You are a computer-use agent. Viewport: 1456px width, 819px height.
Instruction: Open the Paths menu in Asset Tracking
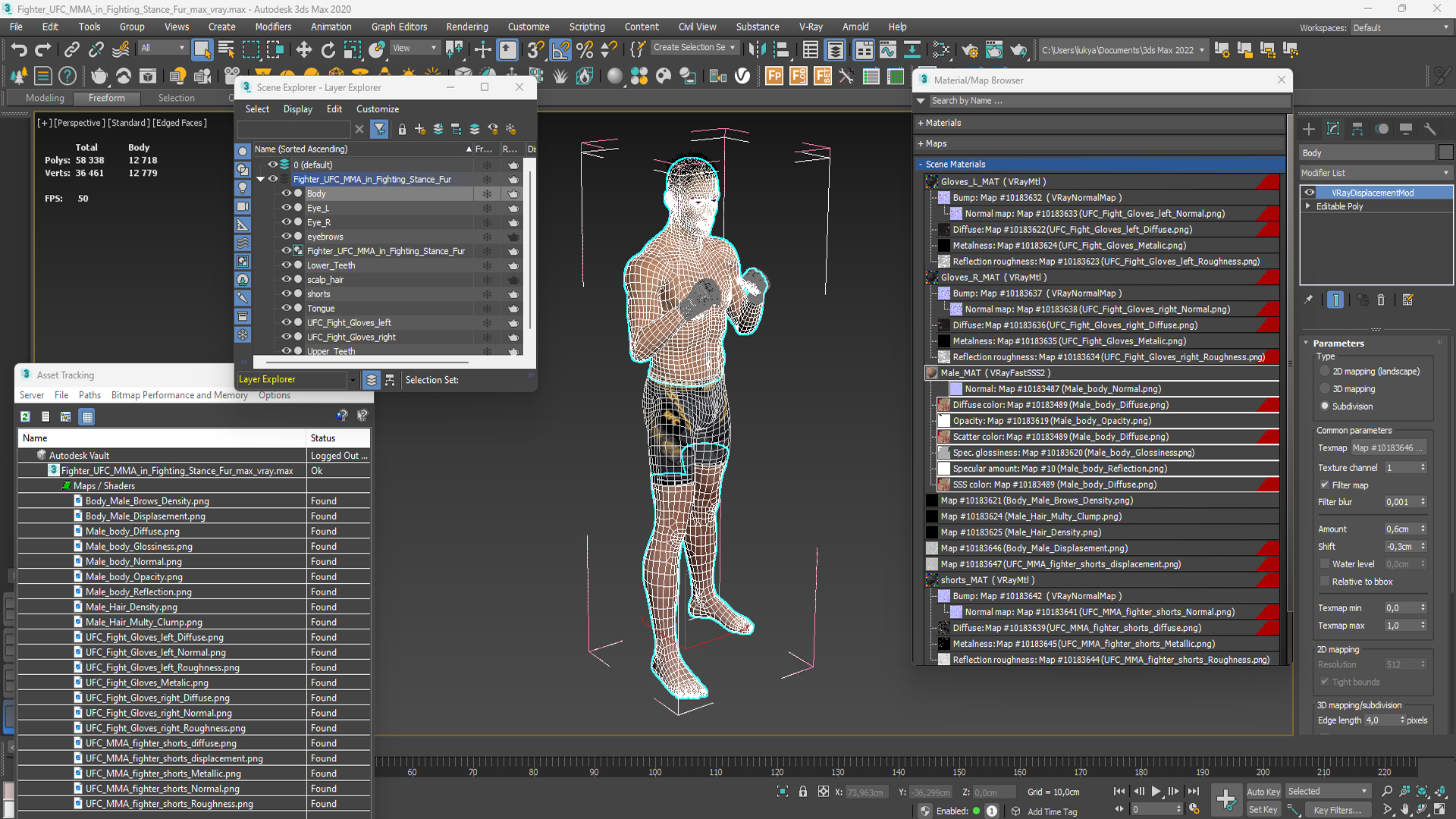[x=89, y=395]
